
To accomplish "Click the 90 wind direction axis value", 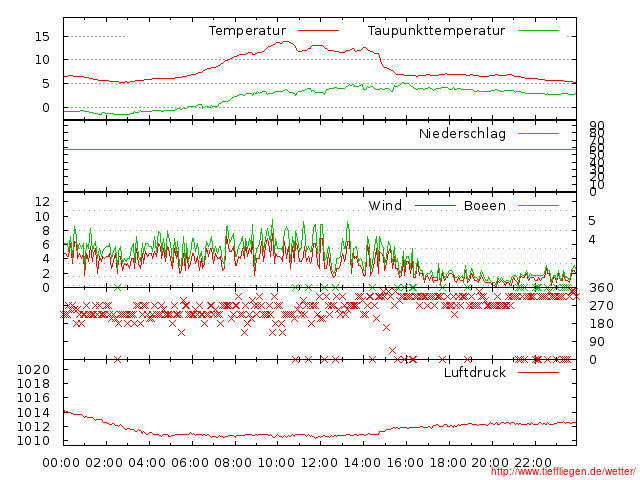I will click(x=596, y=342).
